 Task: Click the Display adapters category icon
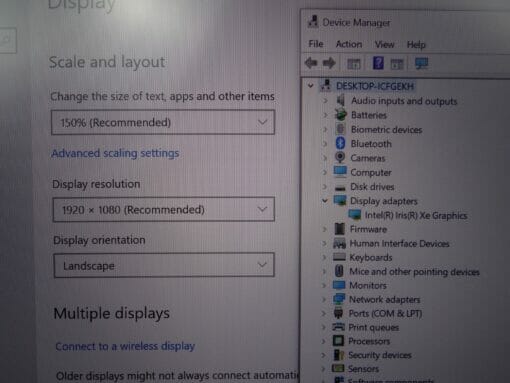340,200
